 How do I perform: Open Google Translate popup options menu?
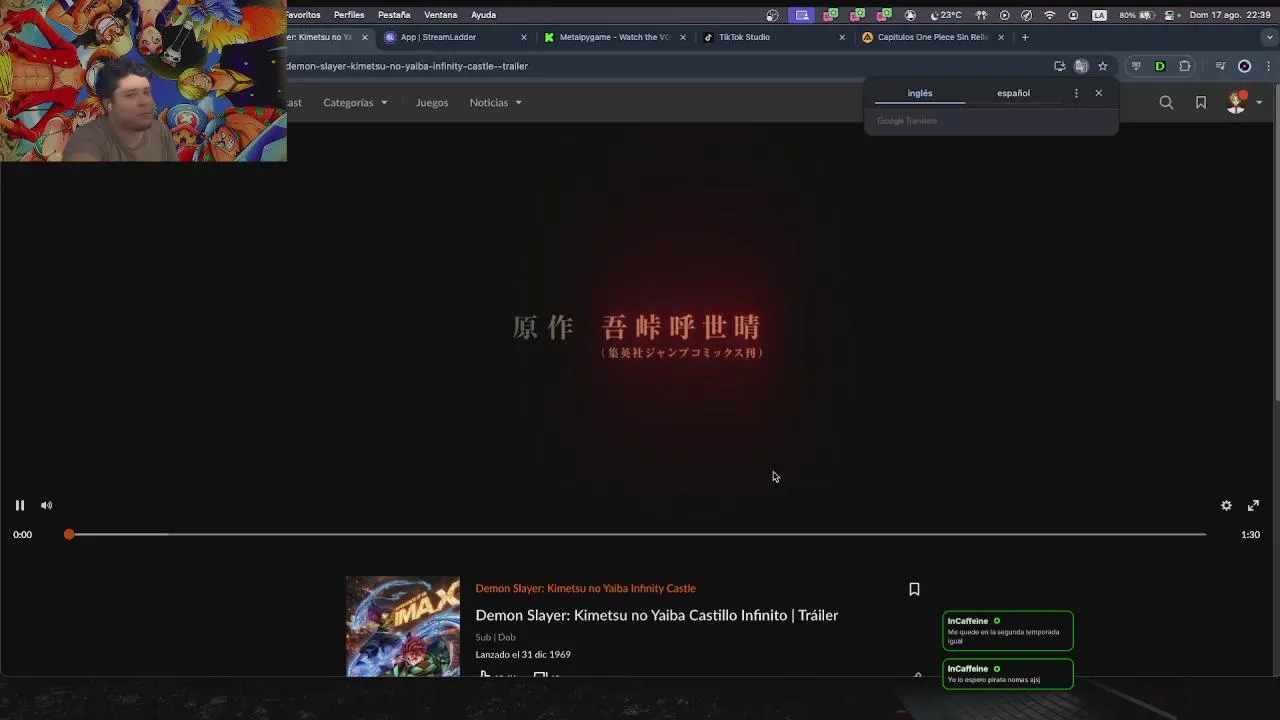coord(1076,93)
